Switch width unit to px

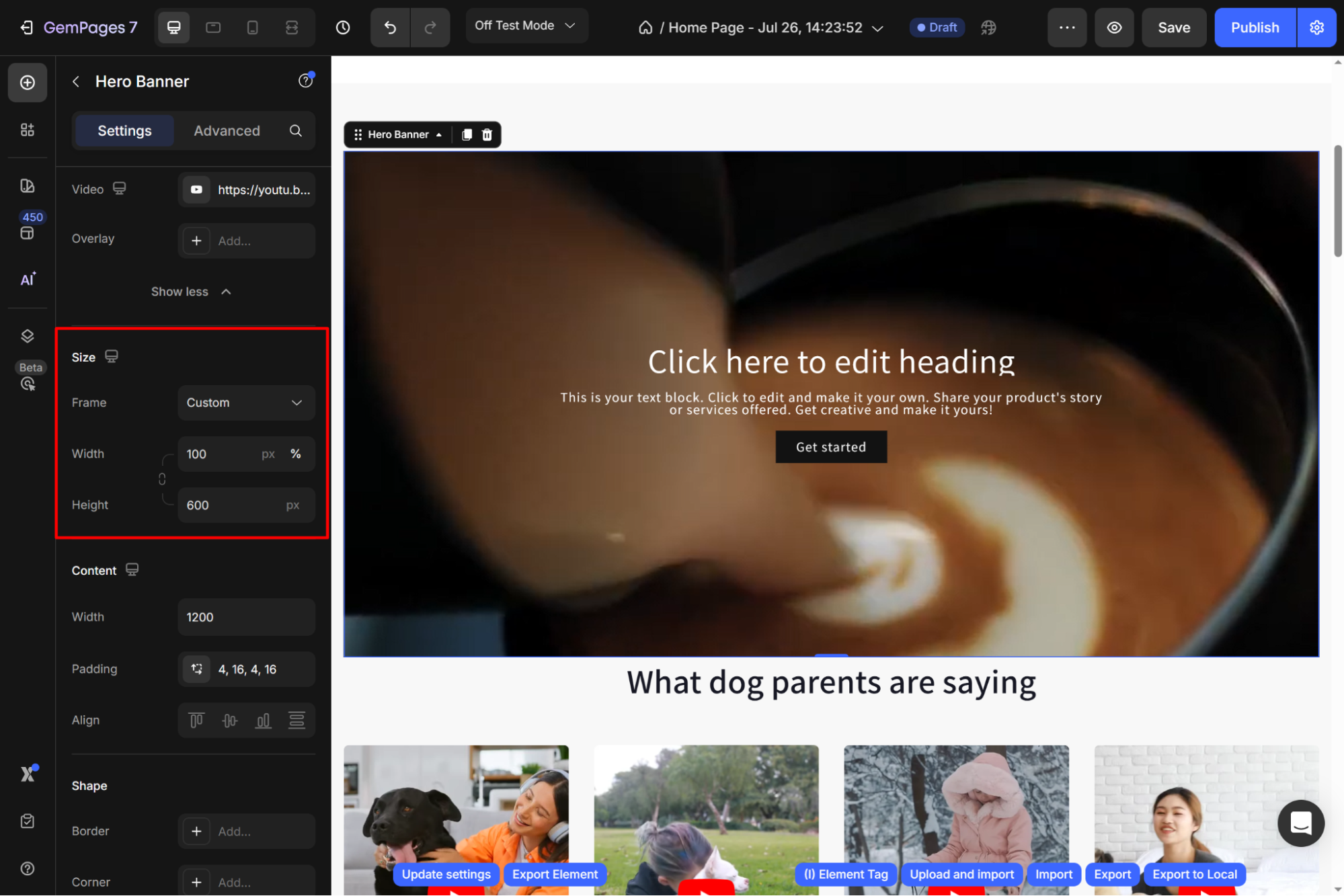click(268, 454)
